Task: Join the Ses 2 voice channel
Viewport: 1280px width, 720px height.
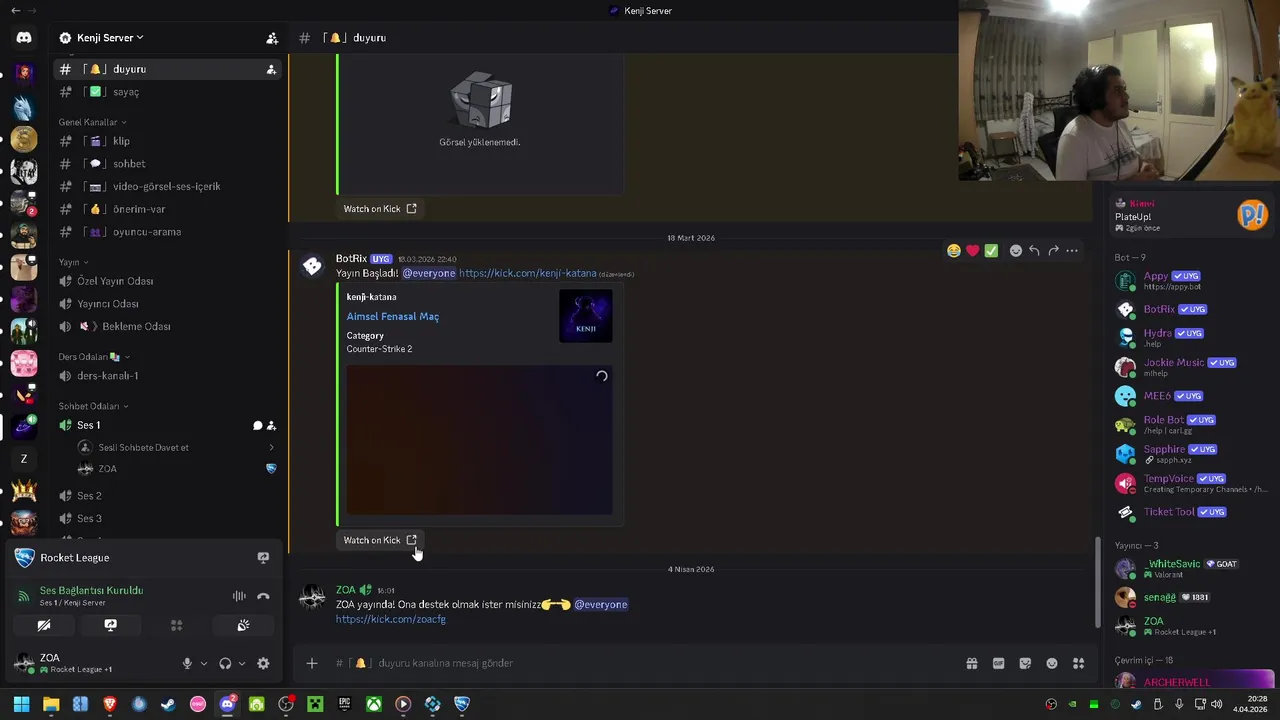Action: point(168,496)
